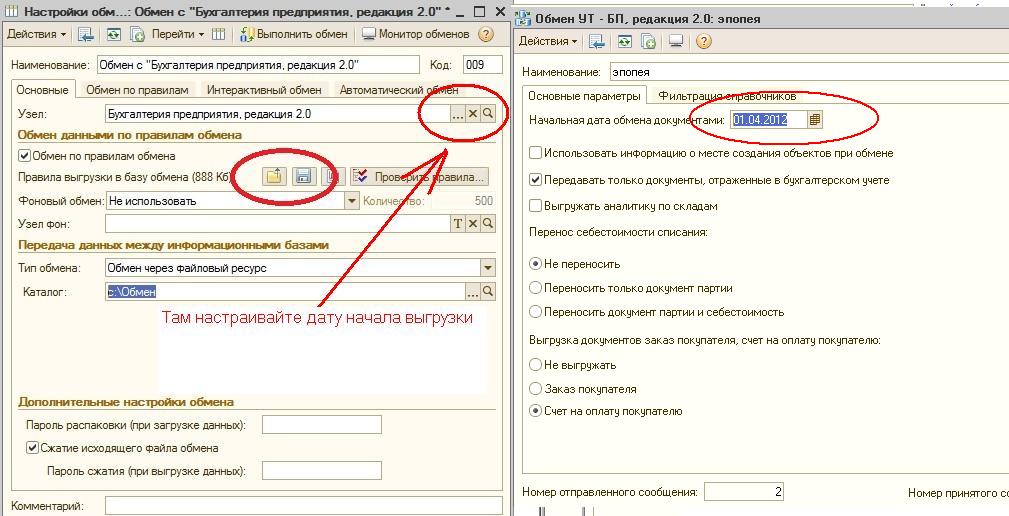Click Наименование field containing эпопея
The image size is (1009, 516).
[808, 72]
